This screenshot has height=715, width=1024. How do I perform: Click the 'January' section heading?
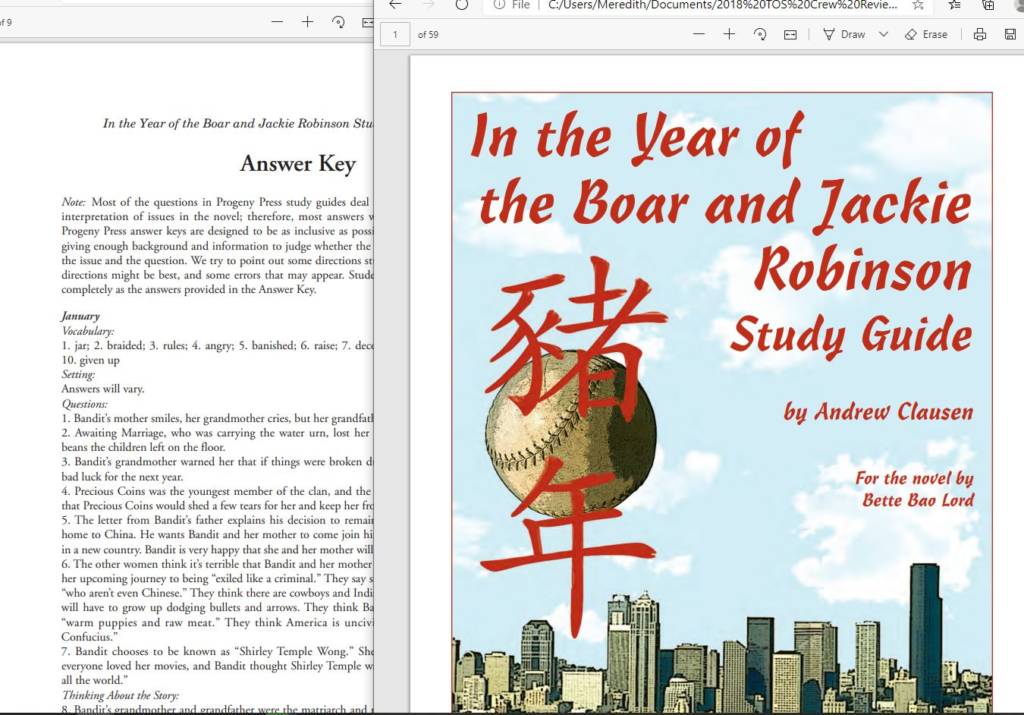pyautogui.click(x=80, y=317)
